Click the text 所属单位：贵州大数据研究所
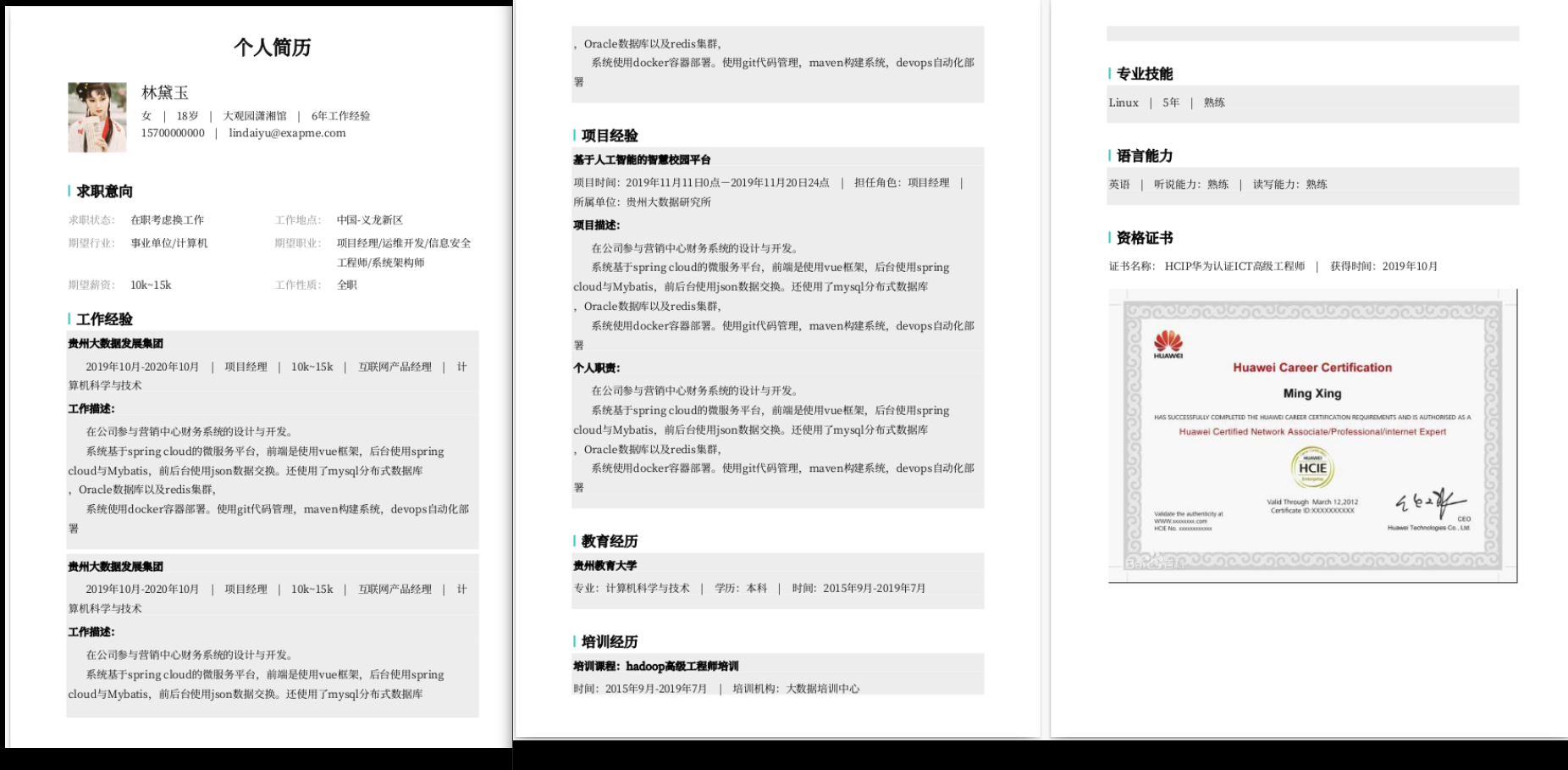 point(642,202)
